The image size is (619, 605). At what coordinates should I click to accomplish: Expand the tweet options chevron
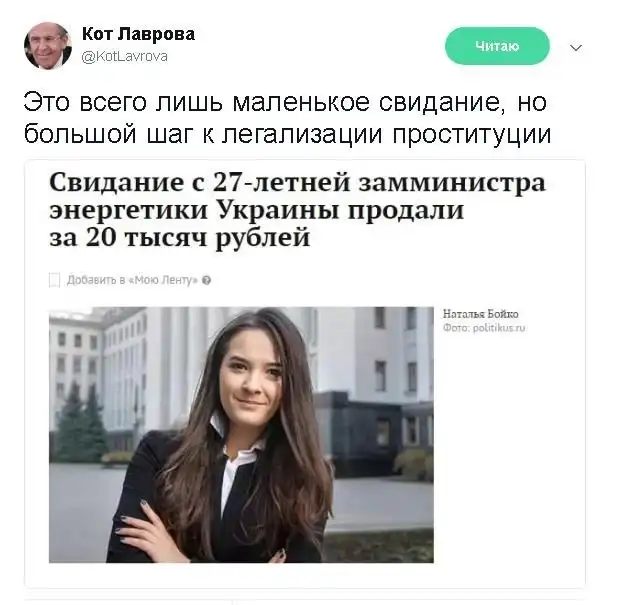click(576, 48)
